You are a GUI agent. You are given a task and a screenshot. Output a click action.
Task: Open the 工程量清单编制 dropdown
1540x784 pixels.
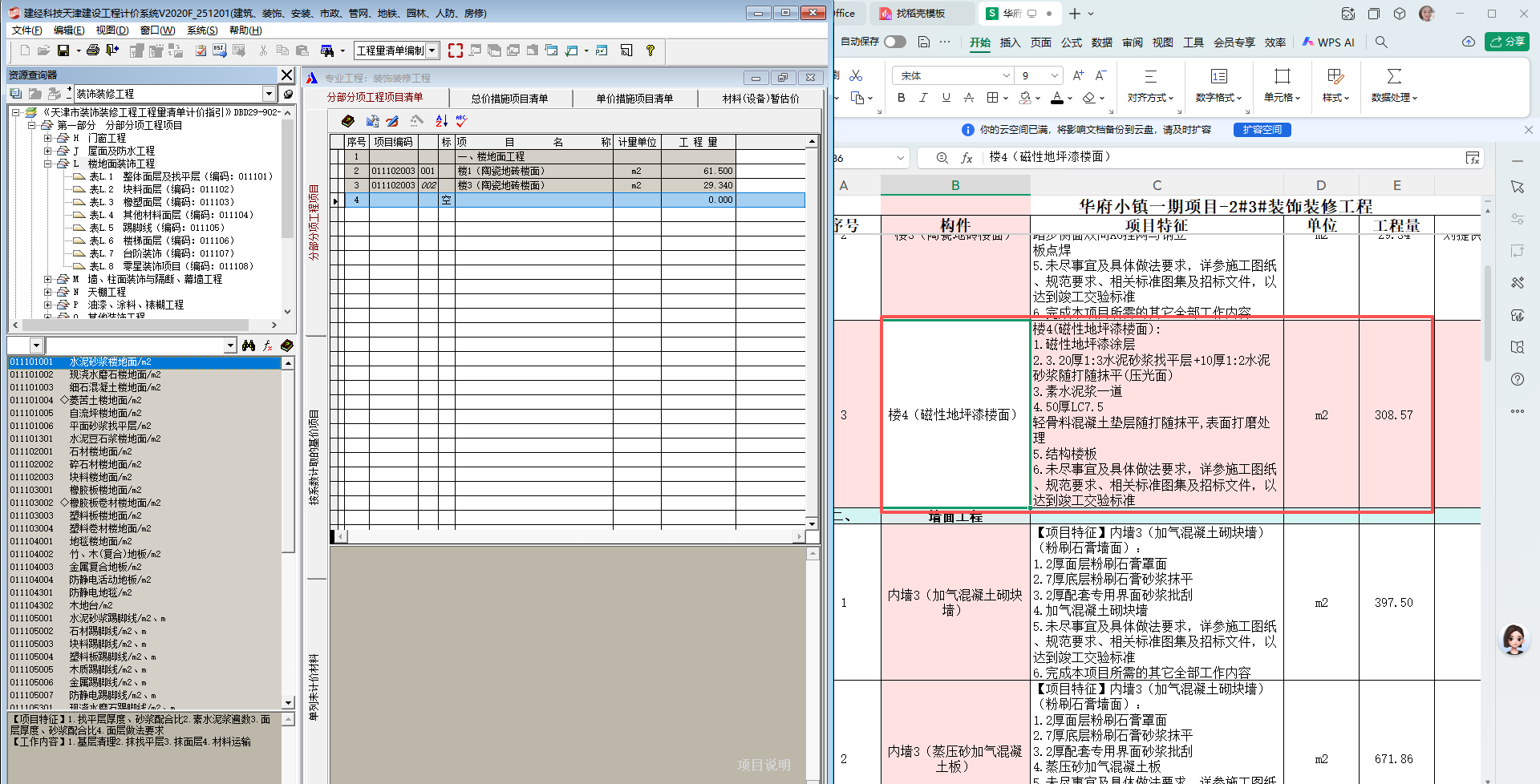coord(431,51)
